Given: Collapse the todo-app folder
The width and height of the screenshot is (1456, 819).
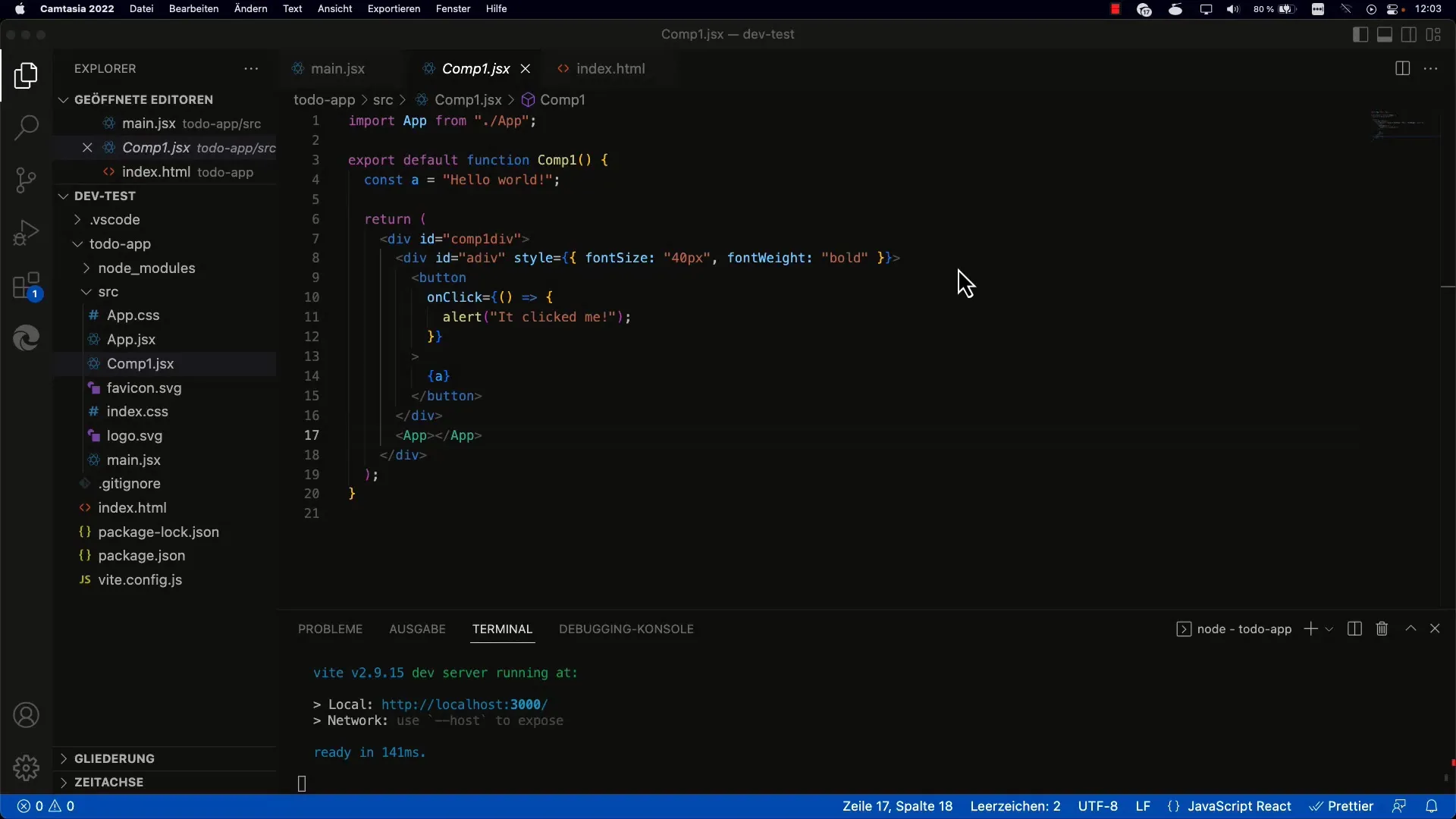Looking at the screenshot, I should click(77, 243).
